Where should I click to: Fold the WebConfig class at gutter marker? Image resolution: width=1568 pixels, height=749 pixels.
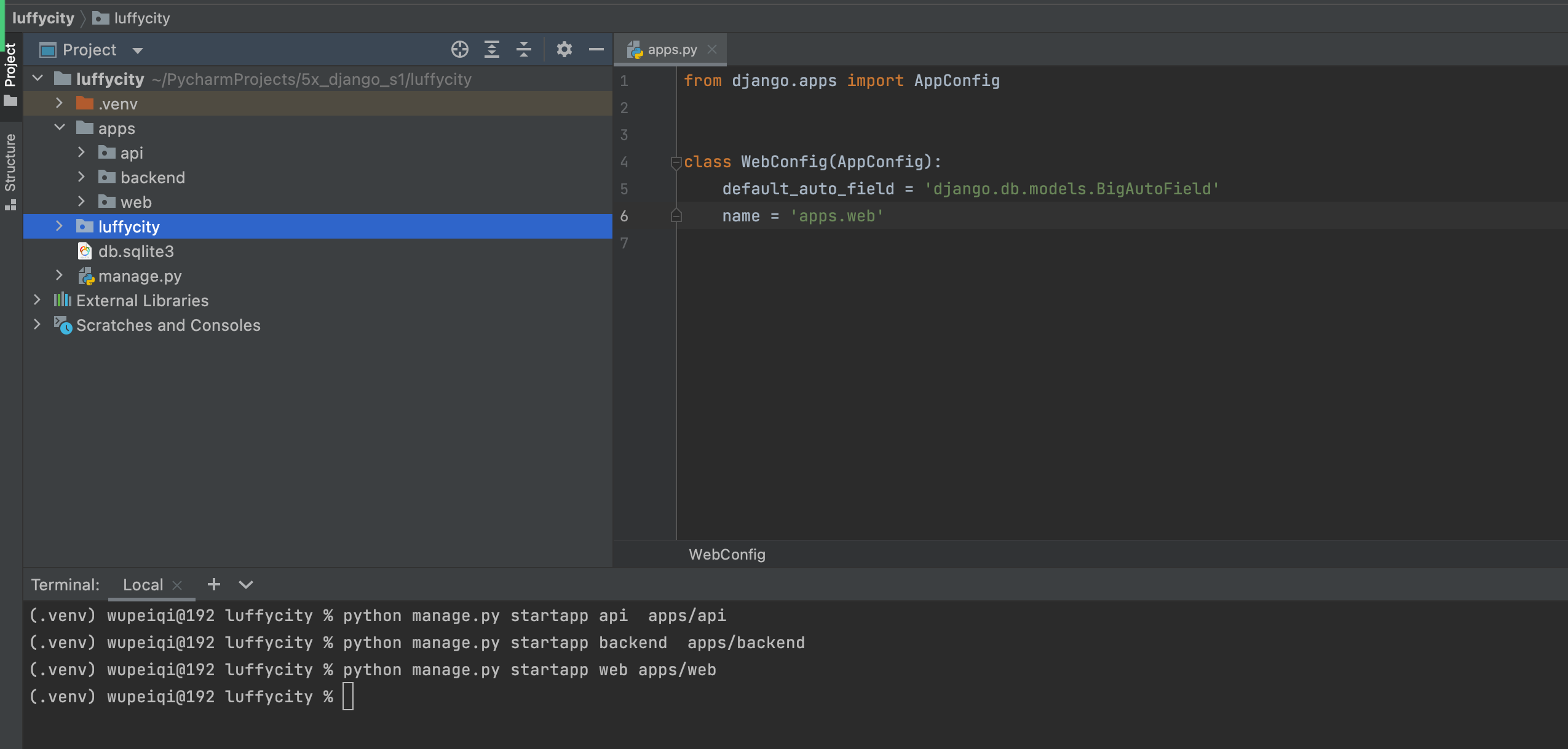pos(676,162)
